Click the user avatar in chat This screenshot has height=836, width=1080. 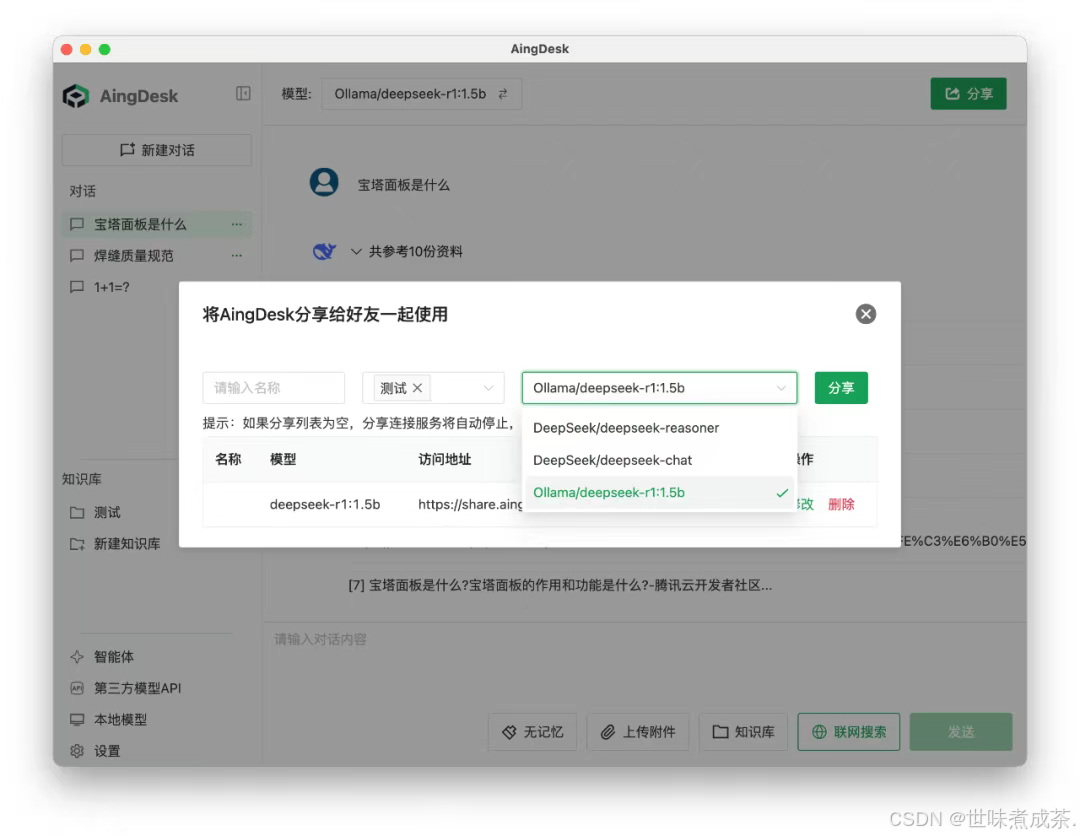point(324,183)
